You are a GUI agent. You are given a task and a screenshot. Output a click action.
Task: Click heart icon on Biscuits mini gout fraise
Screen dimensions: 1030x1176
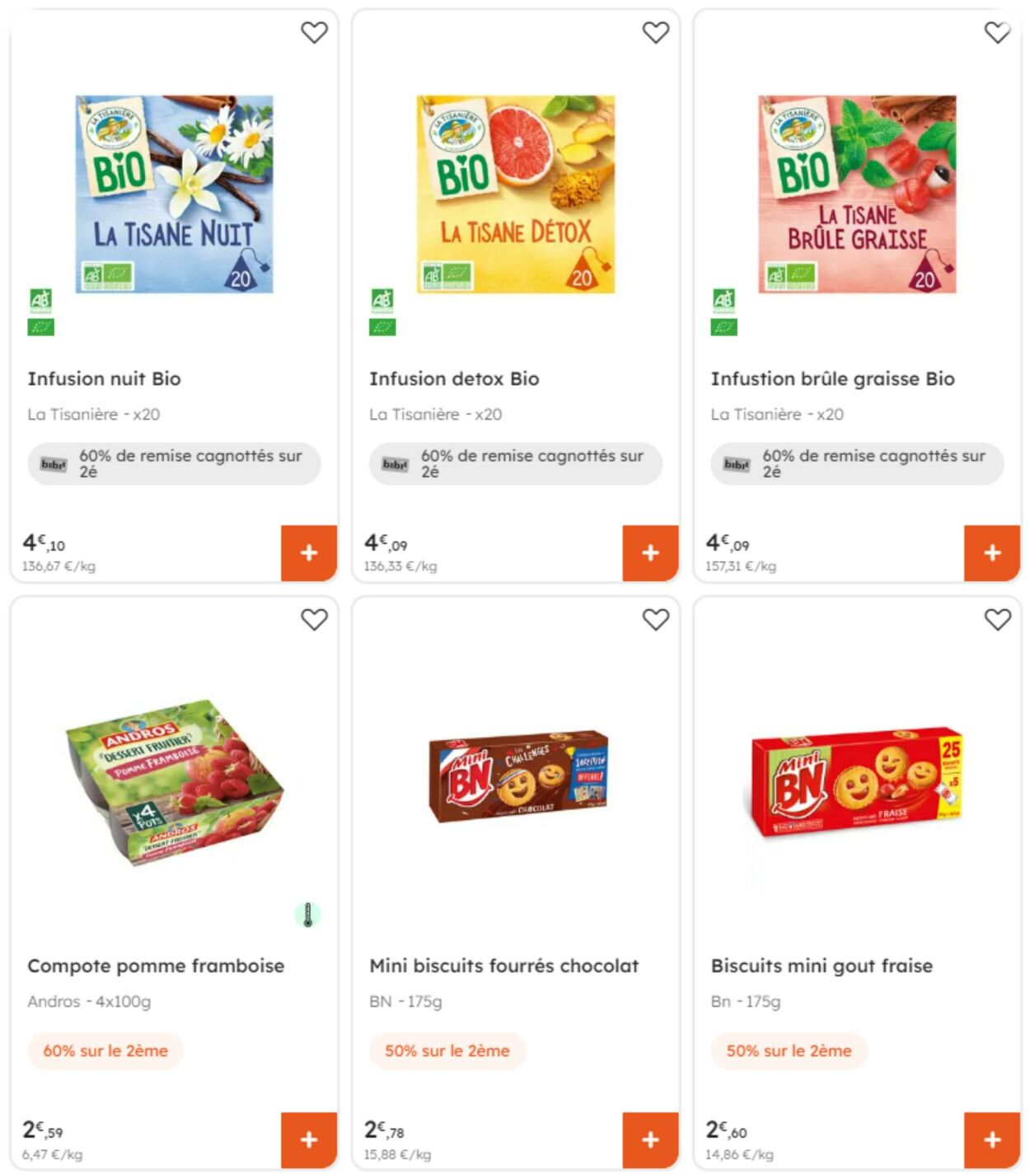pyautogui.click(x=997, y=620)
